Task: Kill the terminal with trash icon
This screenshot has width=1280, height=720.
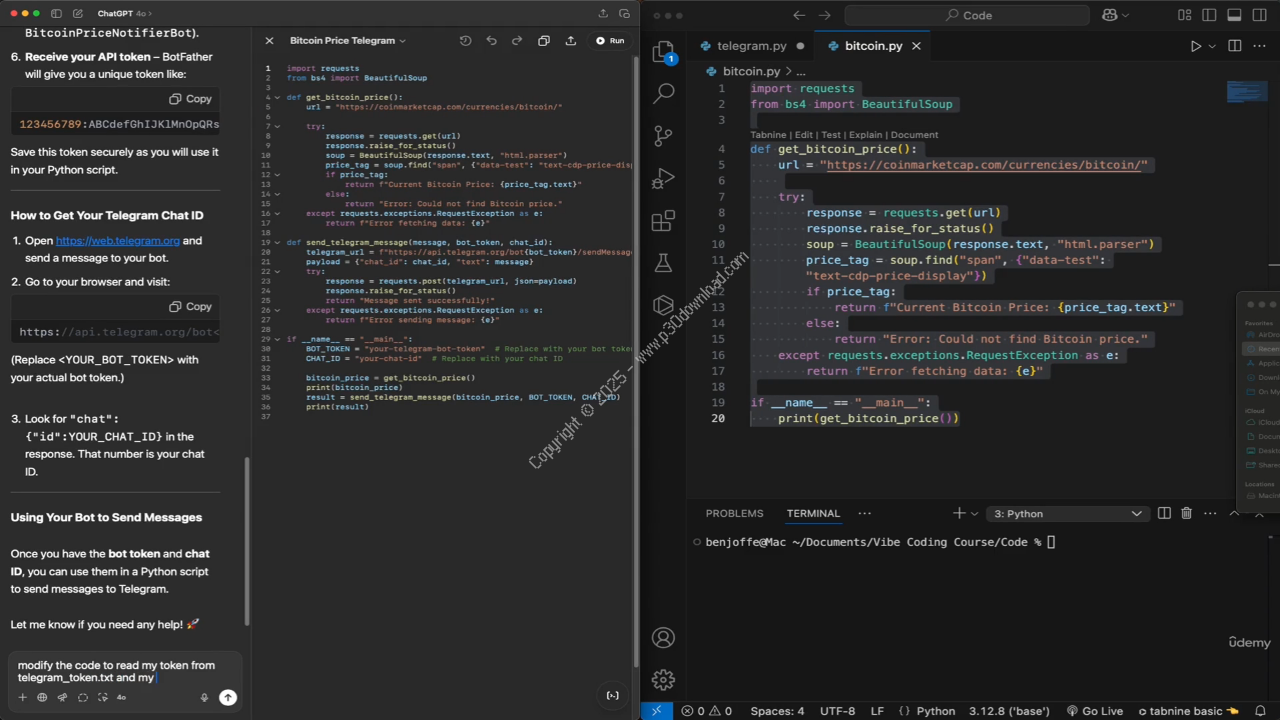Action: coord(1186,513)
